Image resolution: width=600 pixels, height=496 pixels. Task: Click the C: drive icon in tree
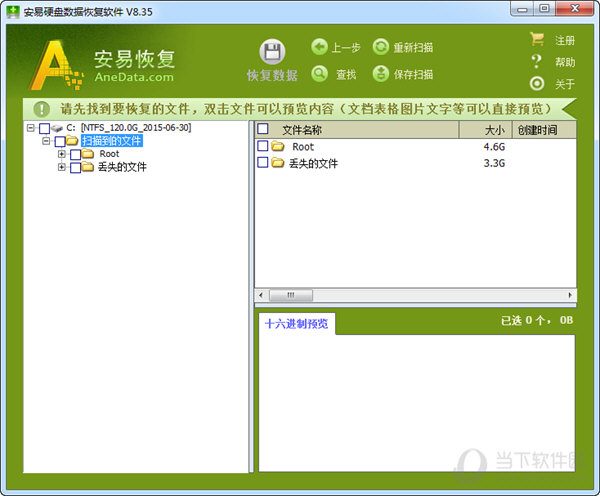pyautogui.click(x=57, y=128)
